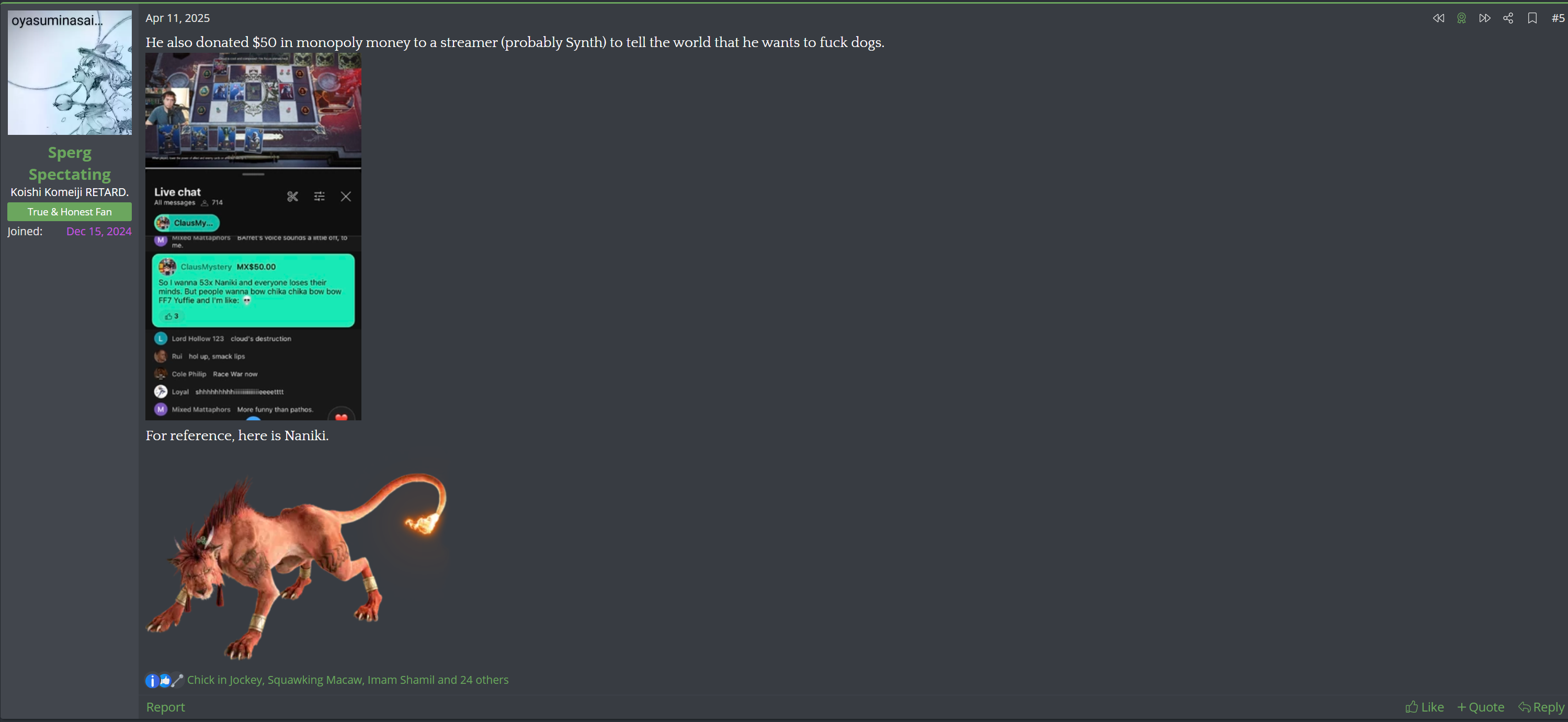Click the Like button
The width and height of the screenshot is (1568, 722).
click(x=1424, y=707)
